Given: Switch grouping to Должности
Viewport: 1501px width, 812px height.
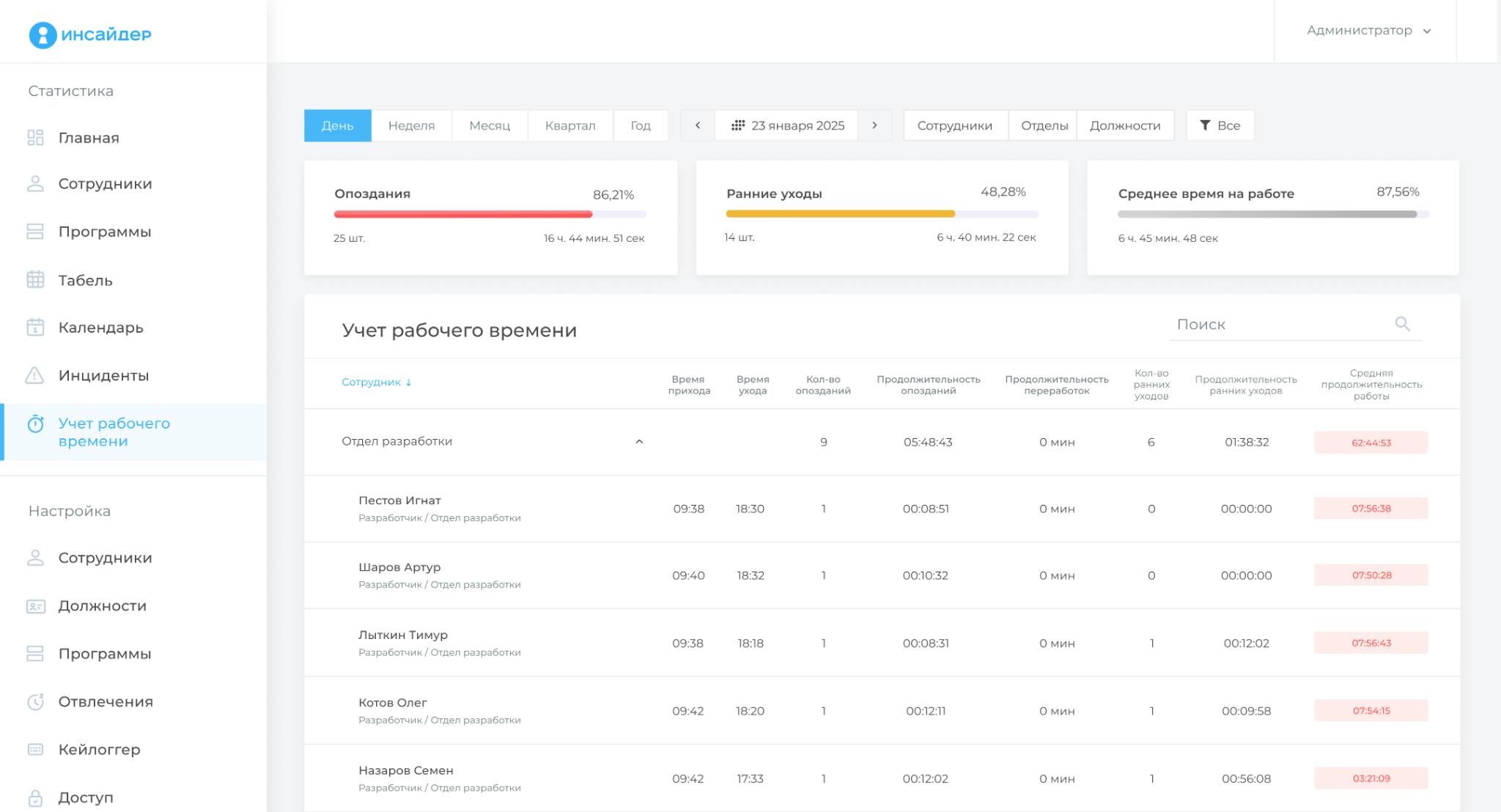Looking at the screenshot, I should coord(1124,125).
